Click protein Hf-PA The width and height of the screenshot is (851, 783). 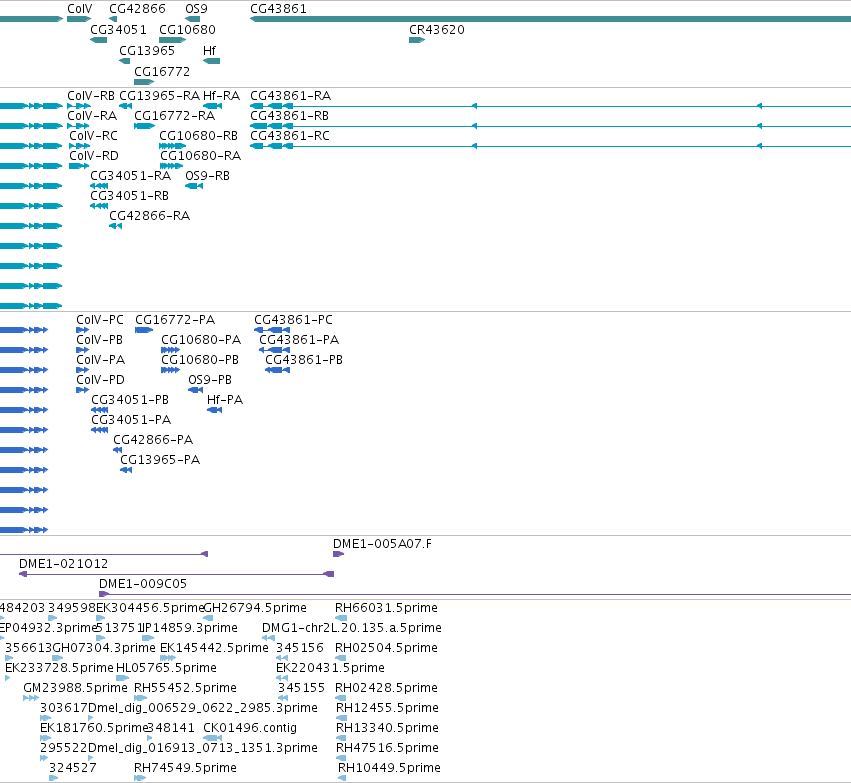pyautogui.click(x=214, y=410)
